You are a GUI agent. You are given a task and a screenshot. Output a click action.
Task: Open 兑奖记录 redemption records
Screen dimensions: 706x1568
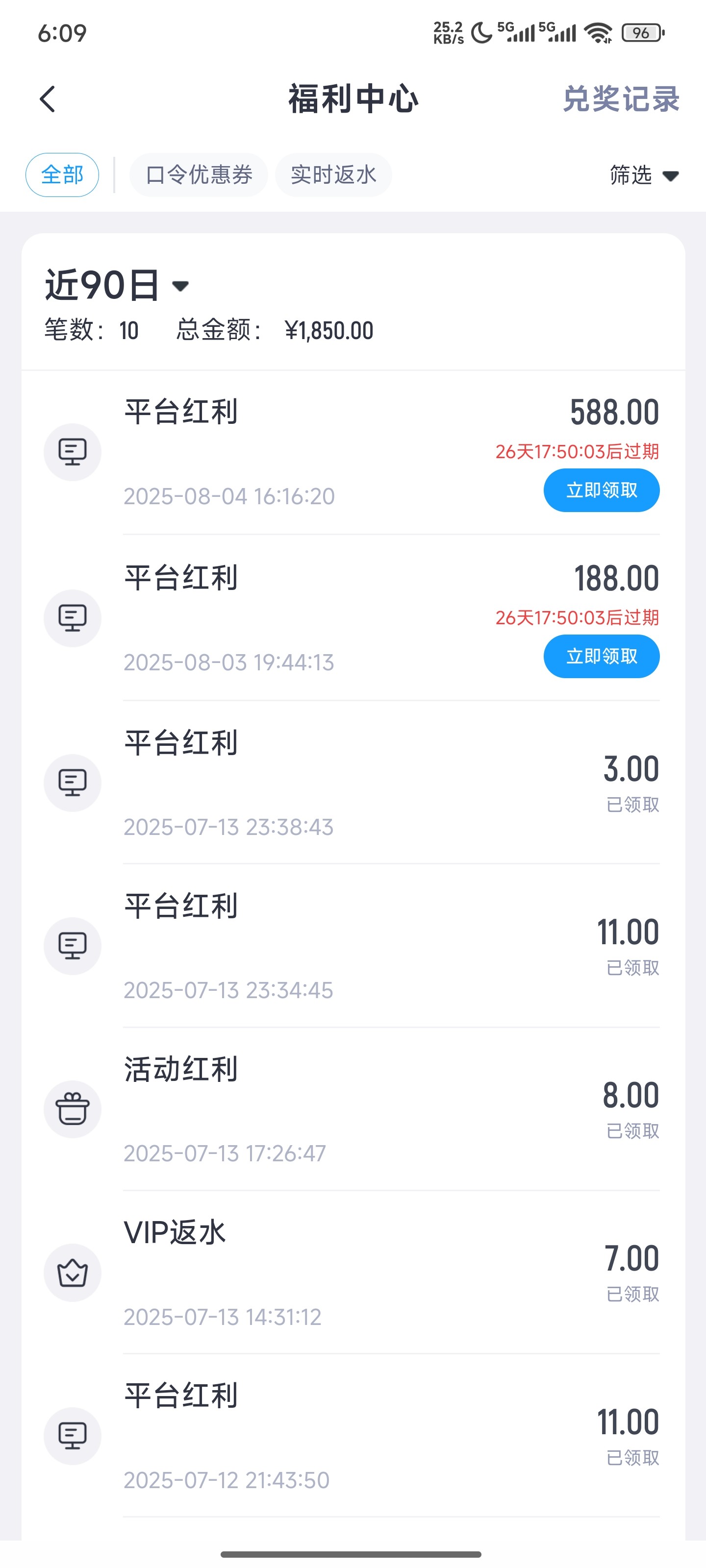(620, 99)
